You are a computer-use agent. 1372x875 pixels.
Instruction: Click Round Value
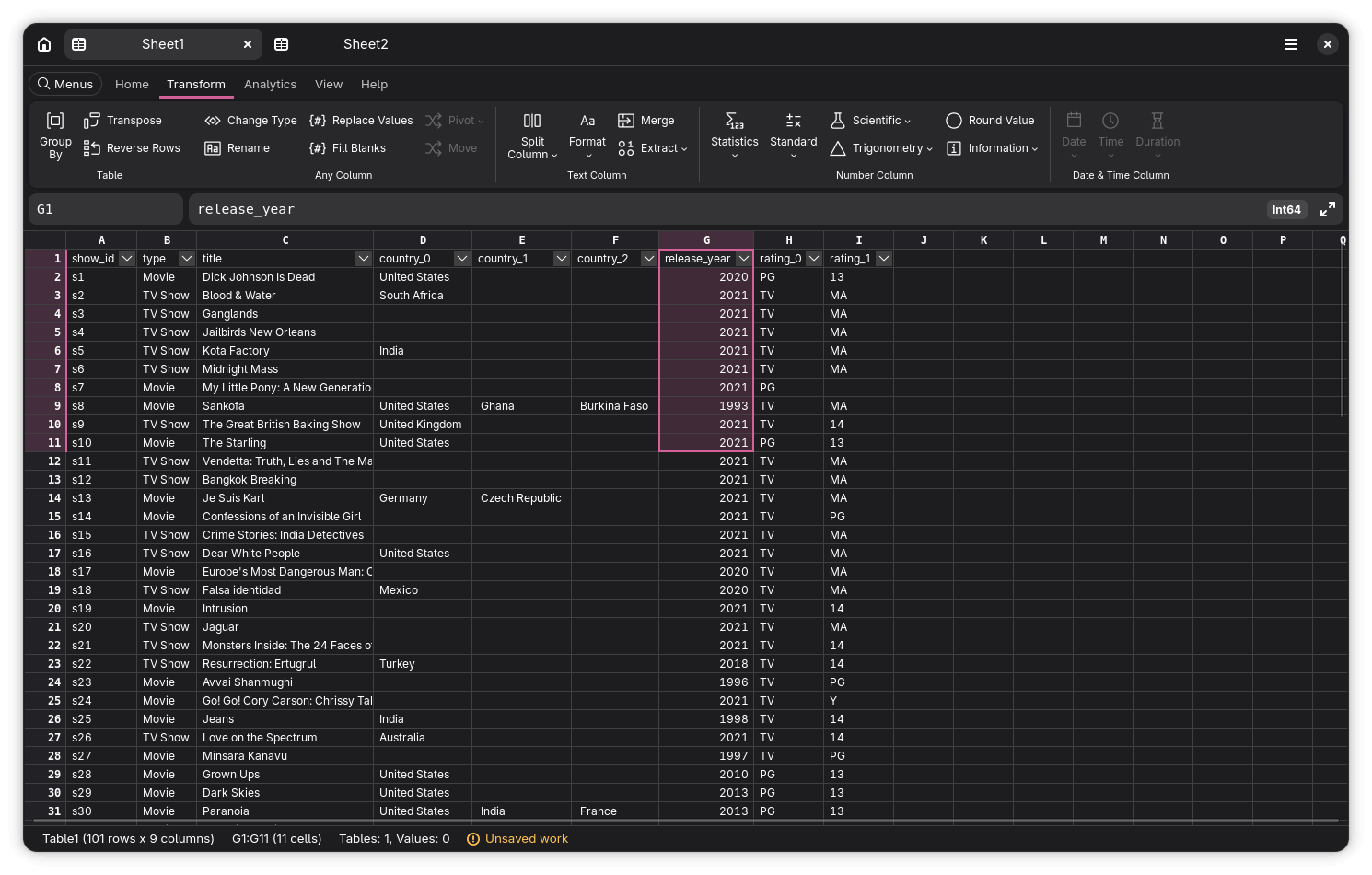[990, 121]
